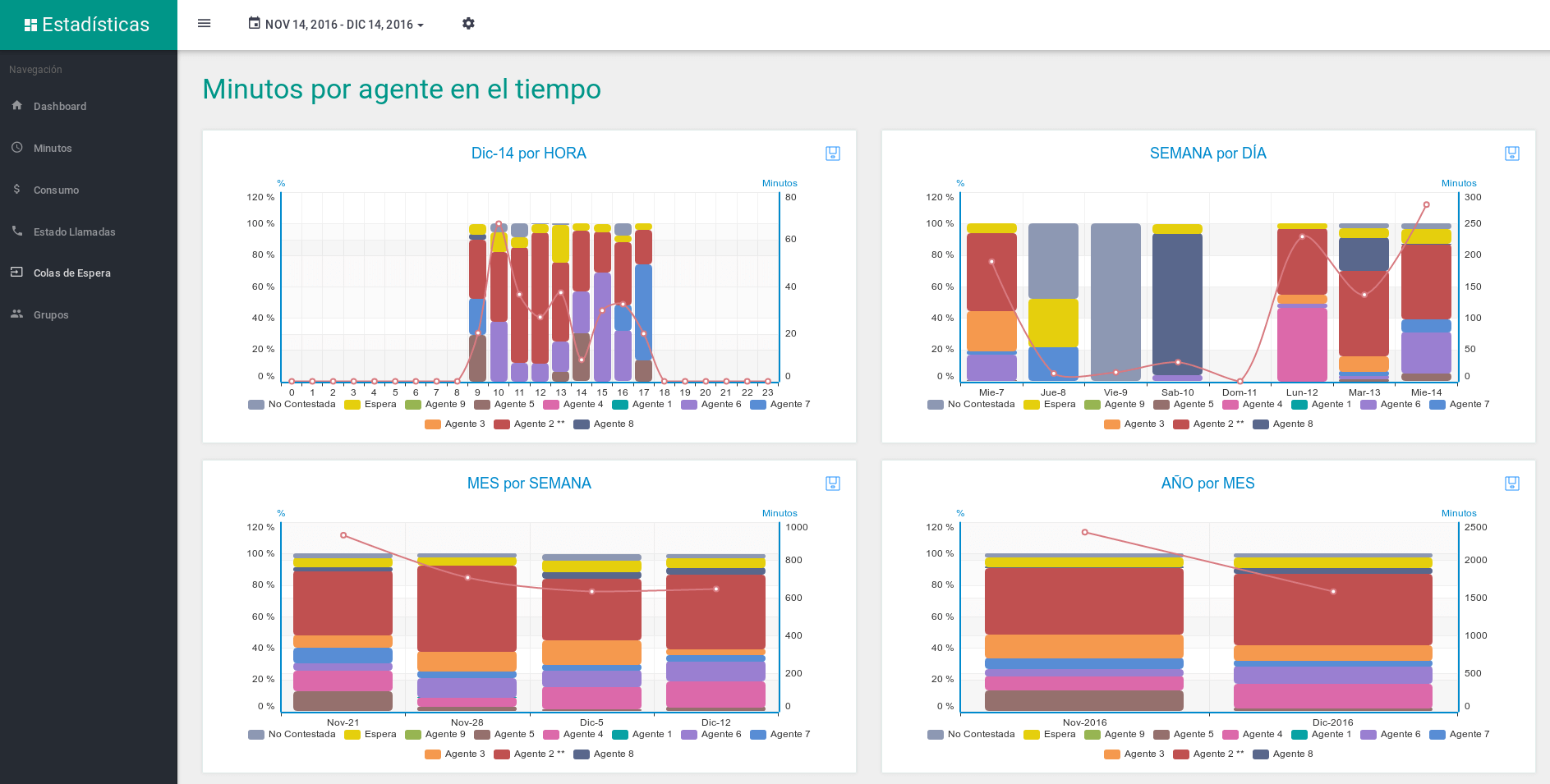This screenshot has width=1550, height=784.
Task: Toggle Agente 6 legend in MES por SEMANA chart
Action: pyautogui.click(x=711, y=734)
